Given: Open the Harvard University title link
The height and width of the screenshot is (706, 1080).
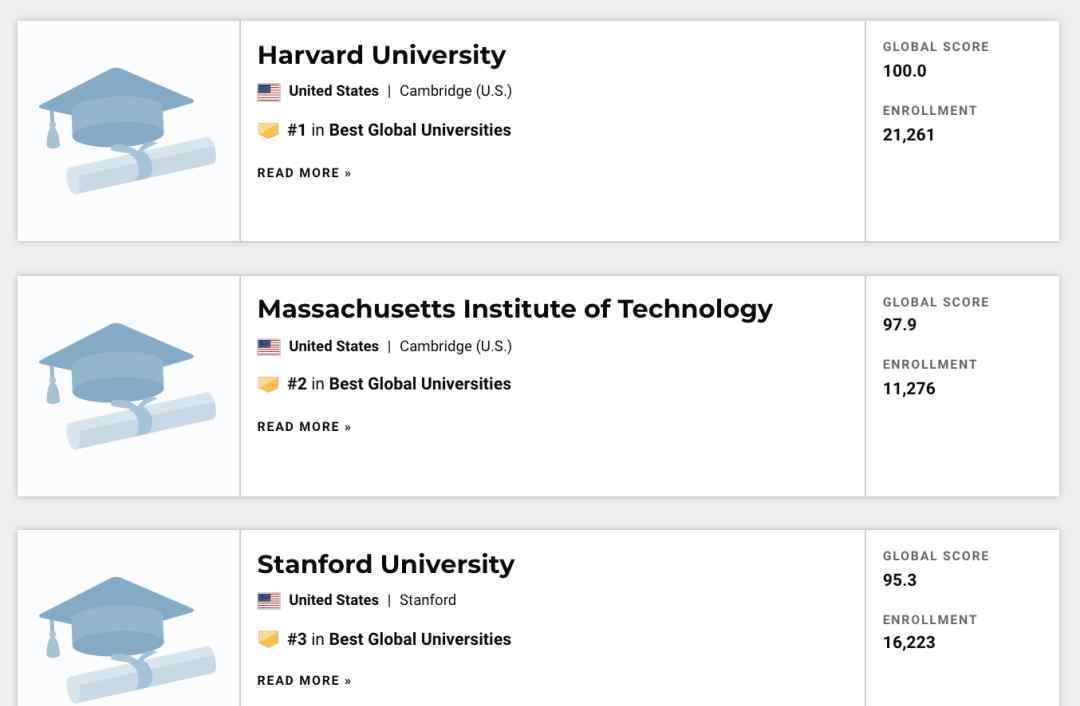Looking at the screenshot, I should click(382, 55).
